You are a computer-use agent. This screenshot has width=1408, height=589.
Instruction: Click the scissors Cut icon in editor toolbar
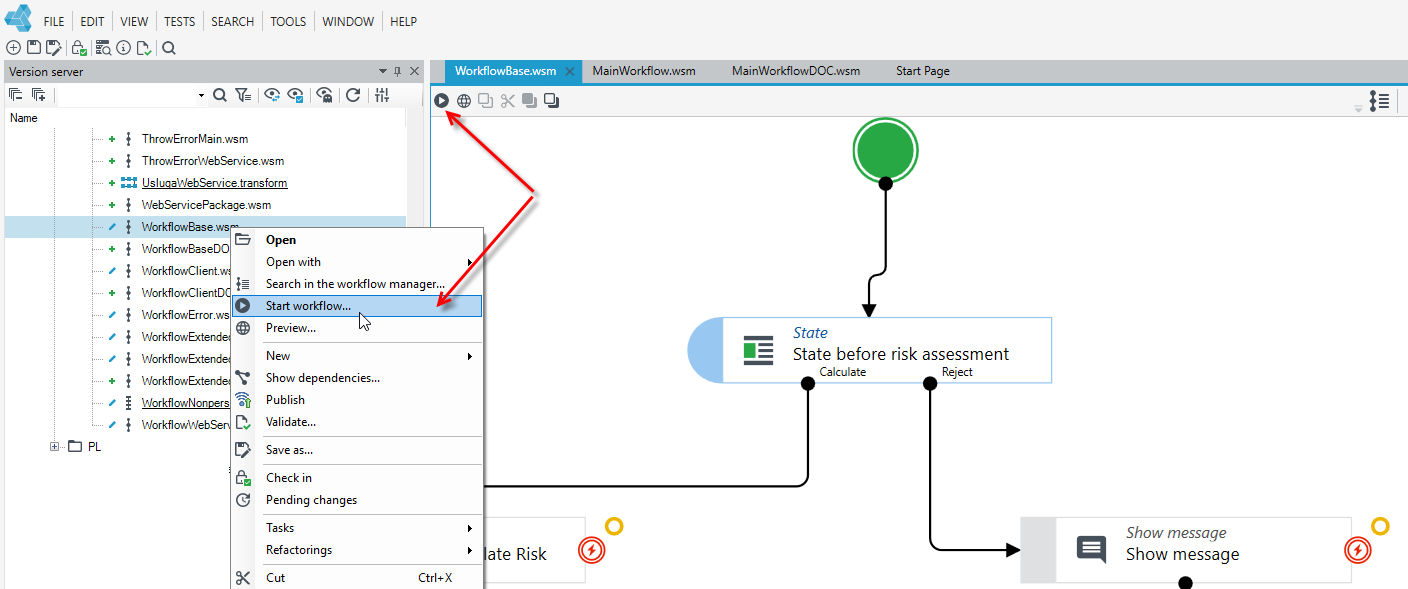[x=508, y=100]
